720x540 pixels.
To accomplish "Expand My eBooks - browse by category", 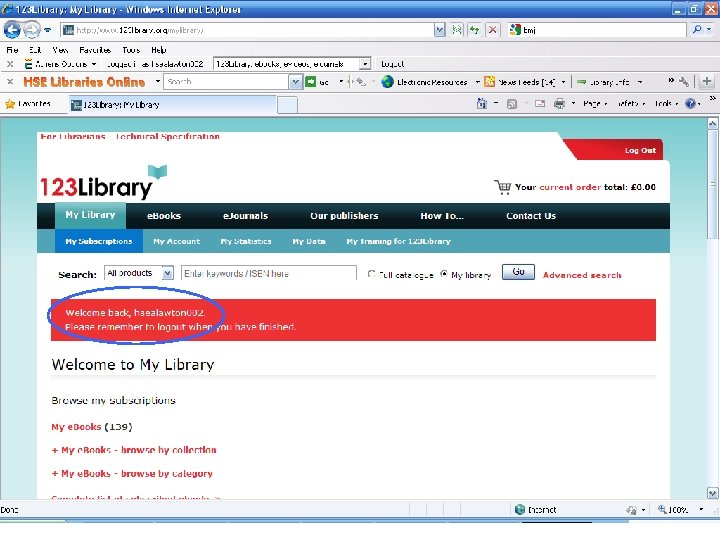I will (x=132, y=473).
